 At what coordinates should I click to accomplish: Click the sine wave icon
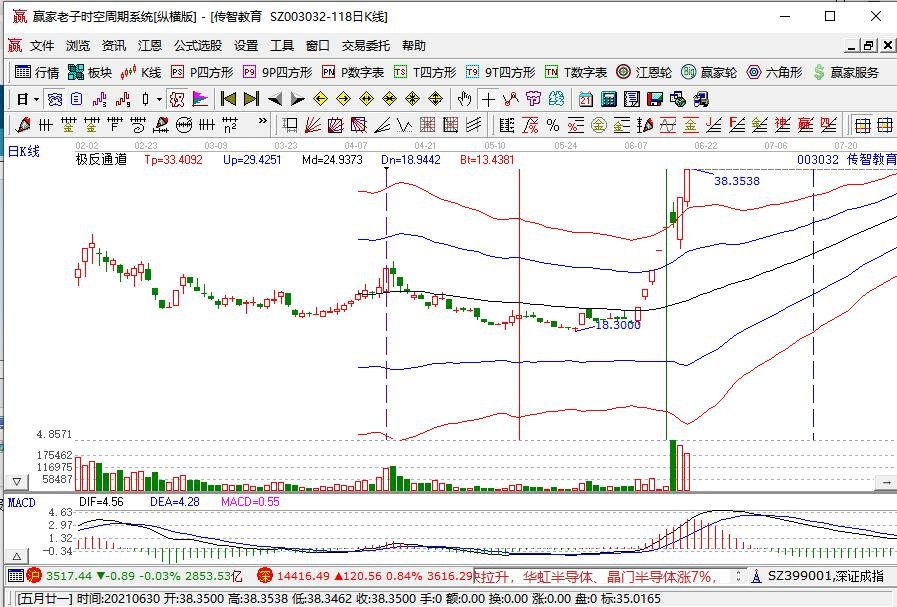[x=668, y=124]
